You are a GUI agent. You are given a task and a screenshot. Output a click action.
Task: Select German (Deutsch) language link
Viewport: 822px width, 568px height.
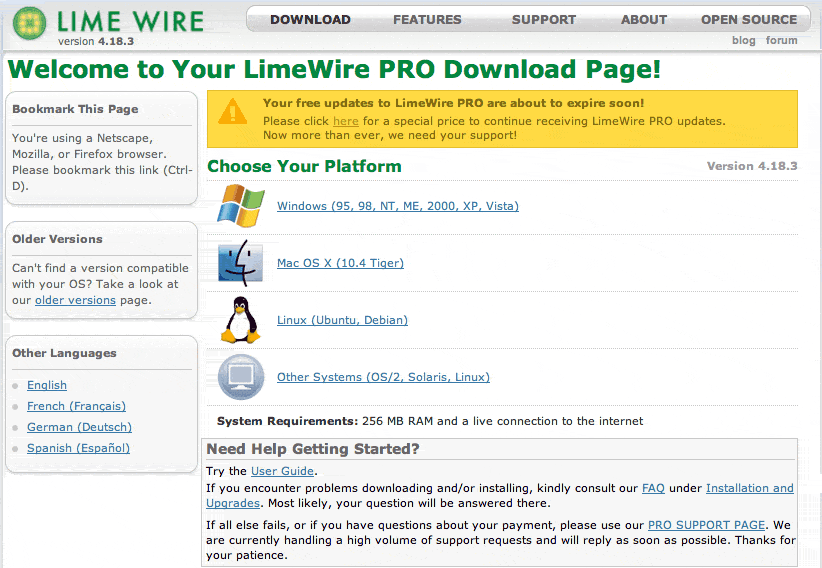(80, 427)
